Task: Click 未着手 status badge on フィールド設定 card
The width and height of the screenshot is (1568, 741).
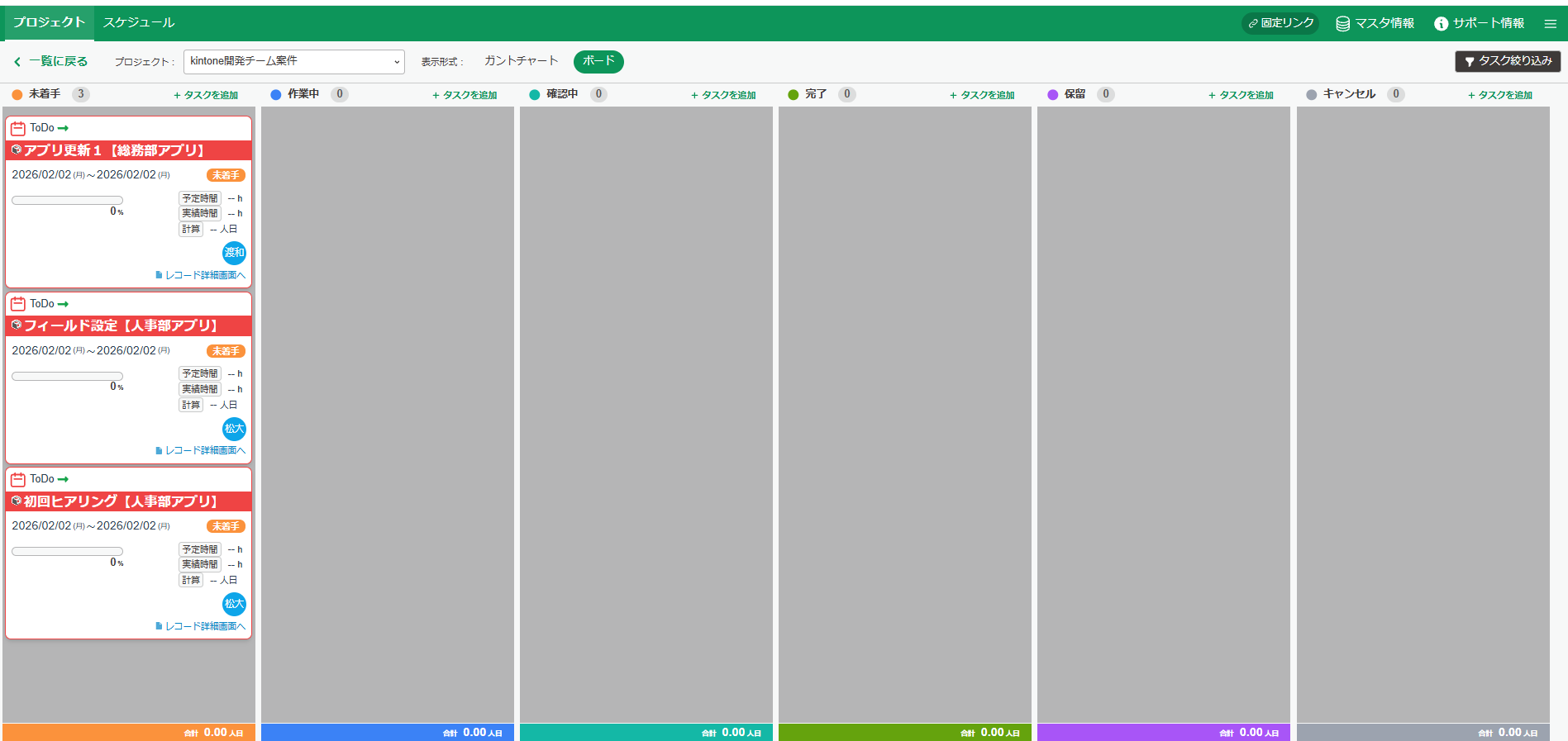Action: pyautogui.click(x=226, y=351)
